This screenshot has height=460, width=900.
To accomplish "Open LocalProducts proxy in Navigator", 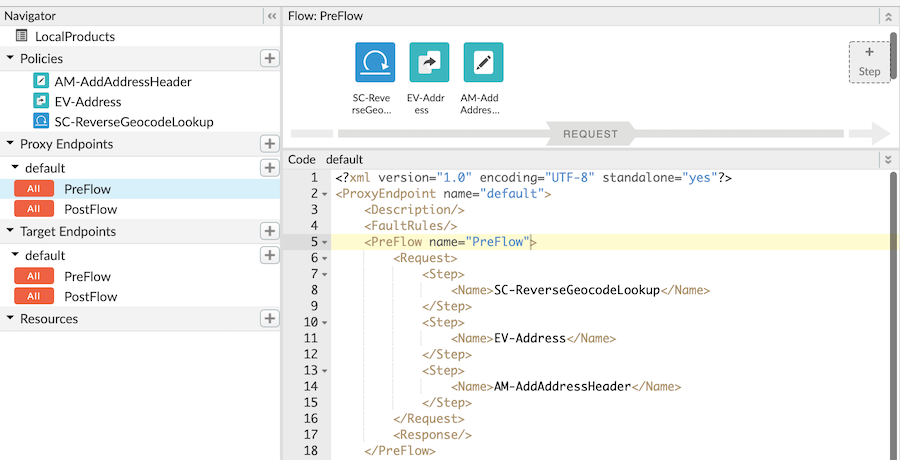I will (75, 36).
